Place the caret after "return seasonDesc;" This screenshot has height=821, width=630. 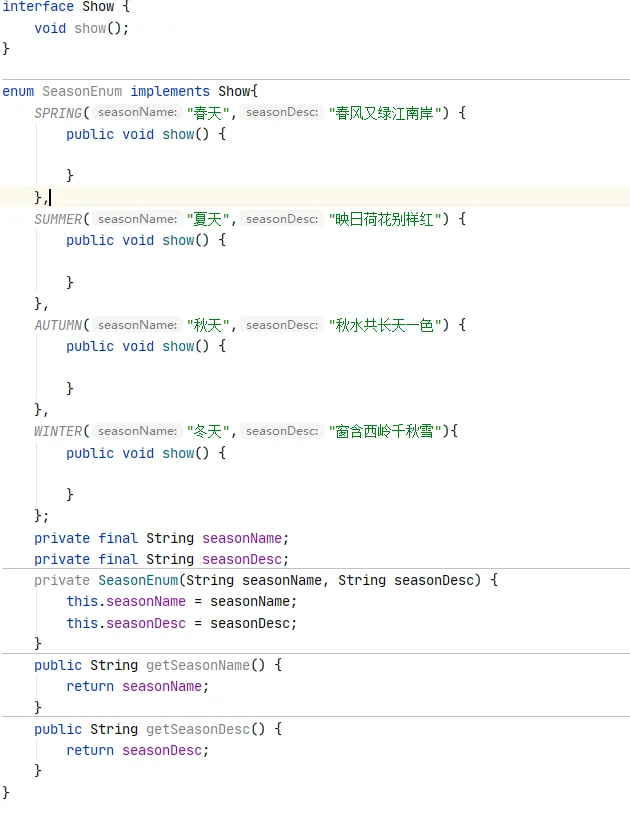209,751
